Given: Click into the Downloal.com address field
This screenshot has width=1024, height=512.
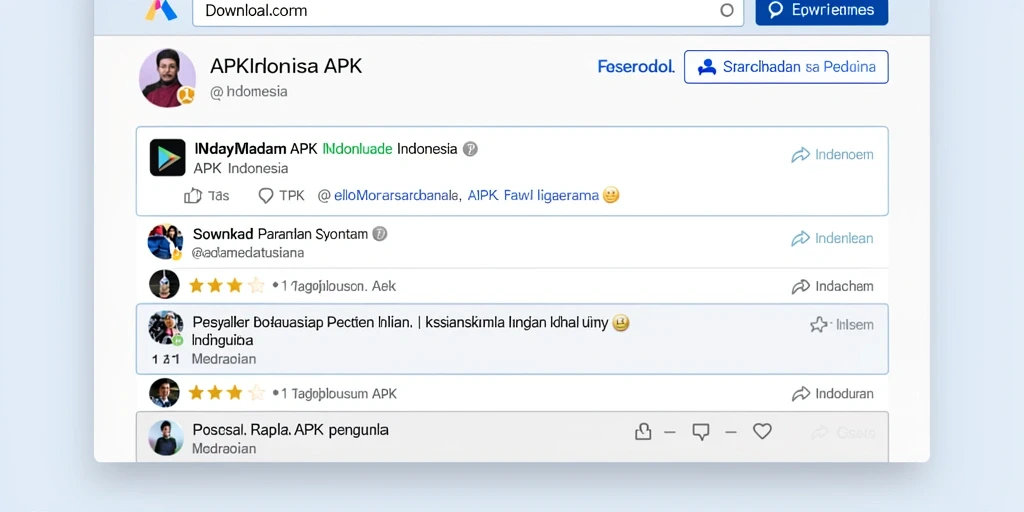Looking at the screenshot, I should tap(468, 10).
